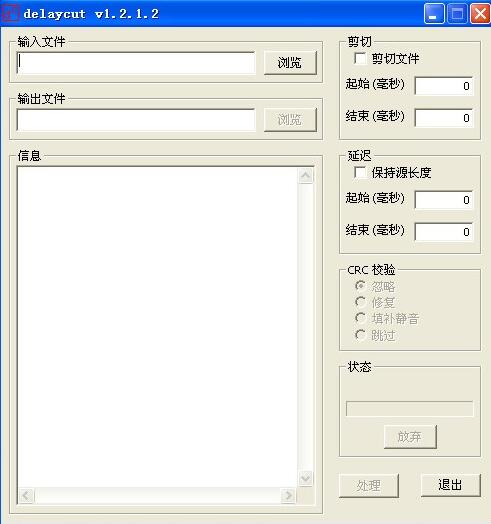Enable the 剪切文件 checkbox
This screenshot has width=491, height=524.
(360, 58)
